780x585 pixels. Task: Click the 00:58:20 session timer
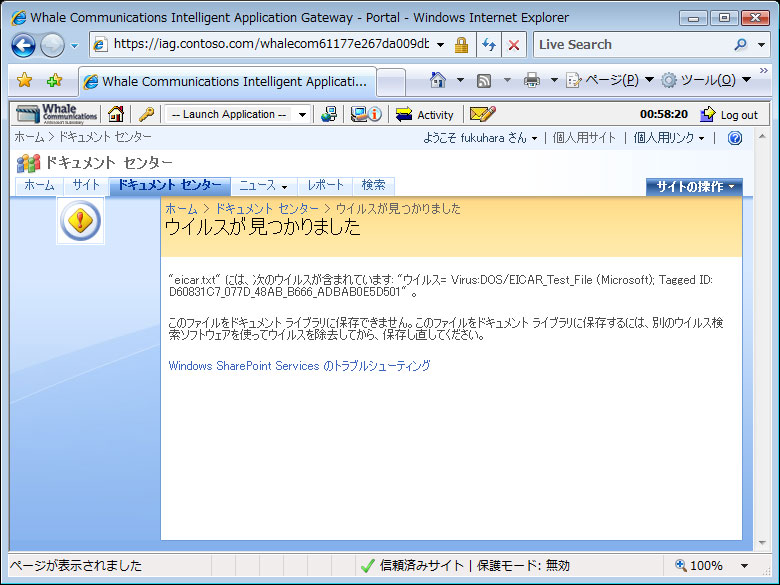[664, 114]
